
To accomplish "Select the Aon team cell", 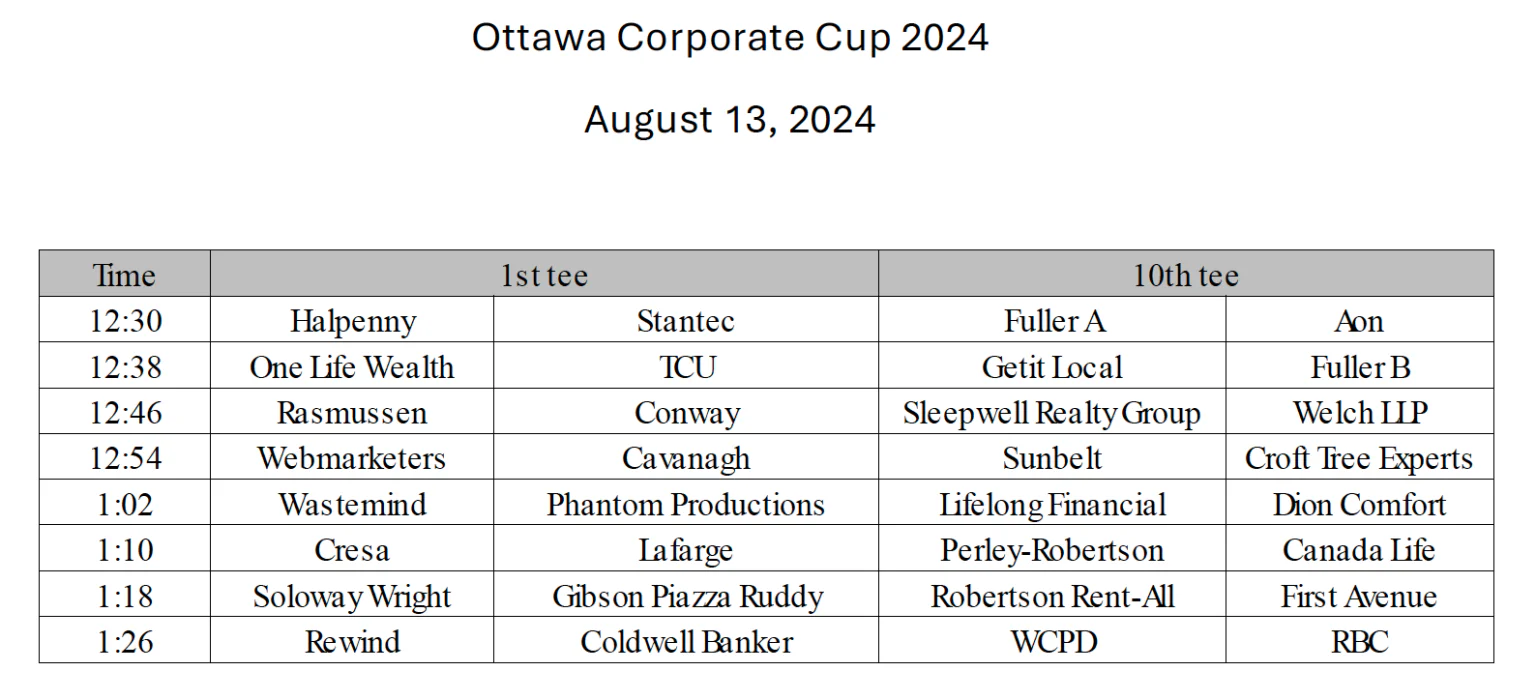I will click(x=1359, y=321).
